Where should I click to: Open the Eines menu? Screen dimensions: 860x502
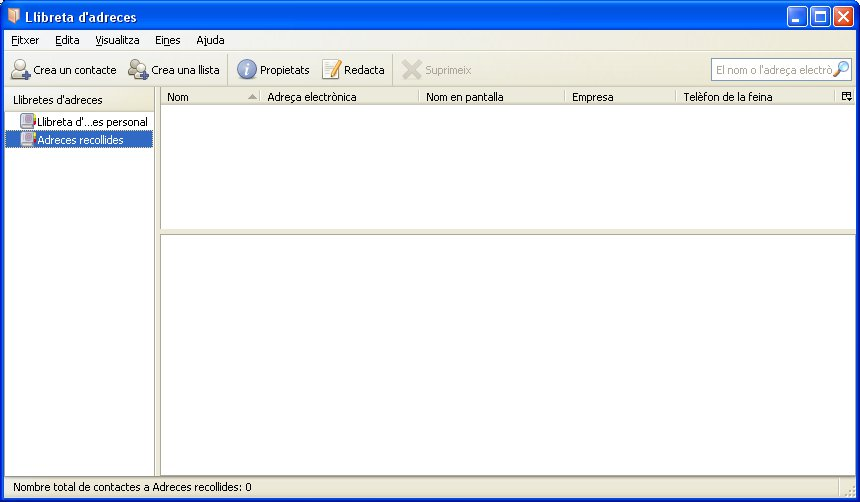[167, 40]
